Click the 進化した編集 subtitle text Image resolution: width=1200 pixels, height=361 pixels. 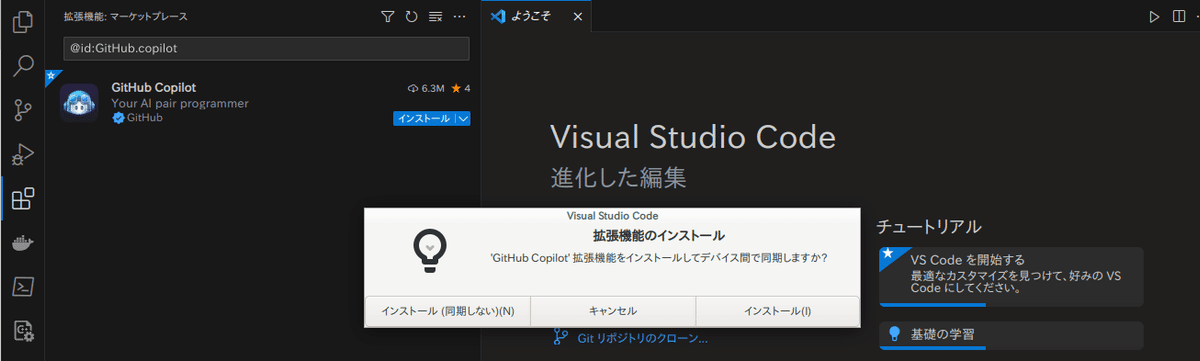point(619,178)
